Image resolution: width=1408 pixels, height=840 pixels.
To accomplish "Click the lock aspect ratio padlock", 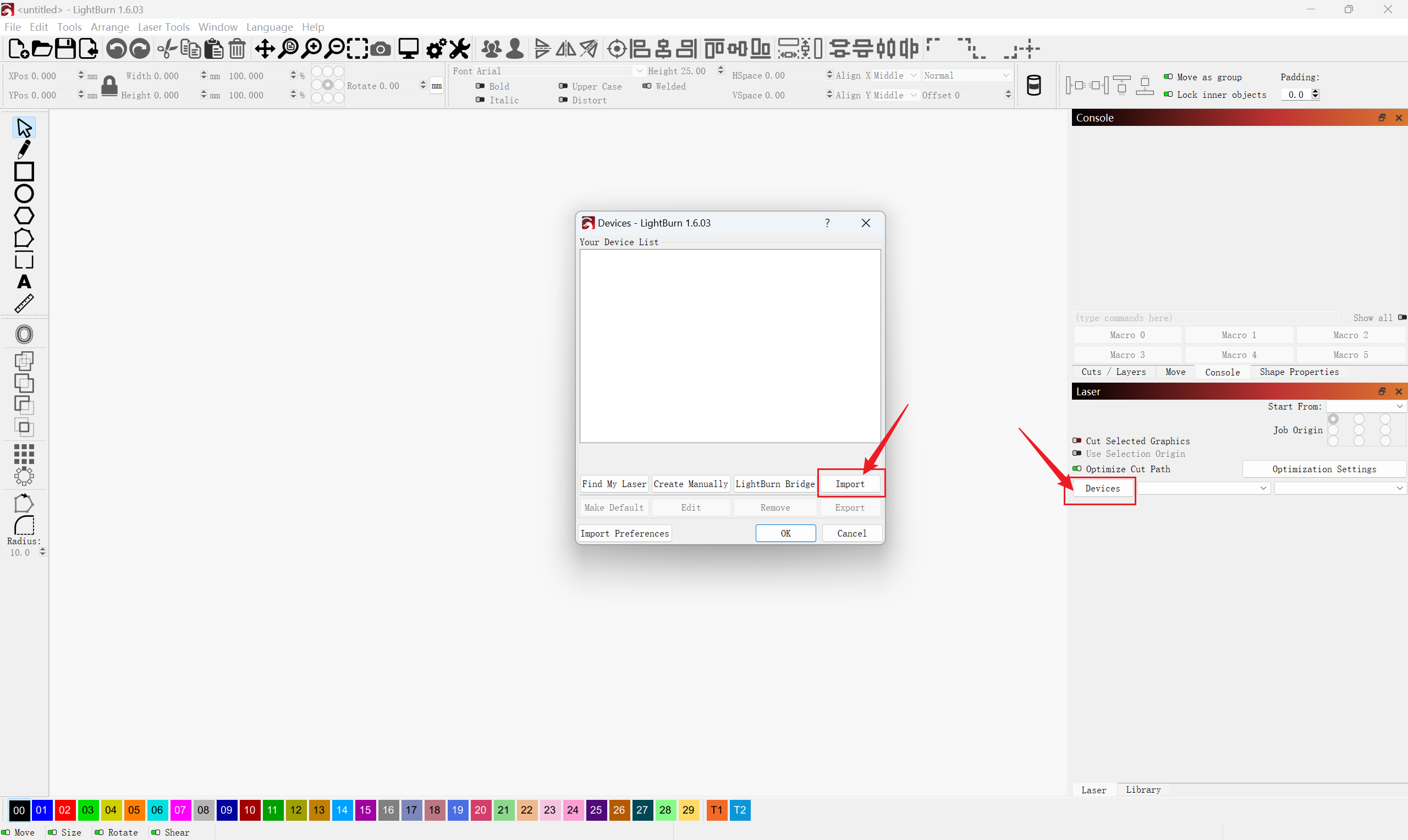I will 109,86.
